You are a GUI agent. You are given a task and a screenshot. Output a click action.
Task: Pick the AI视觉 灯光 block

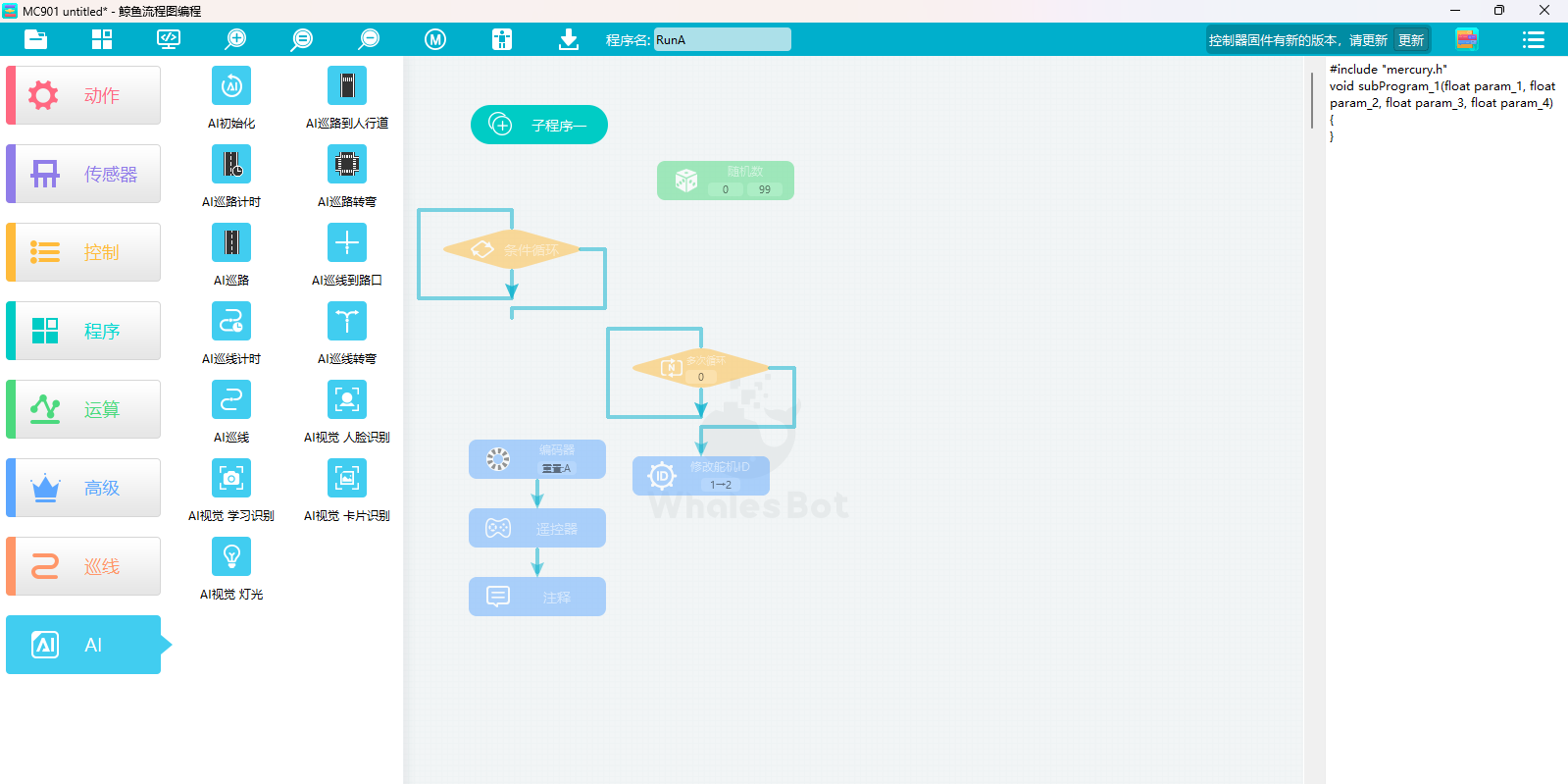[x=231, y=556]
